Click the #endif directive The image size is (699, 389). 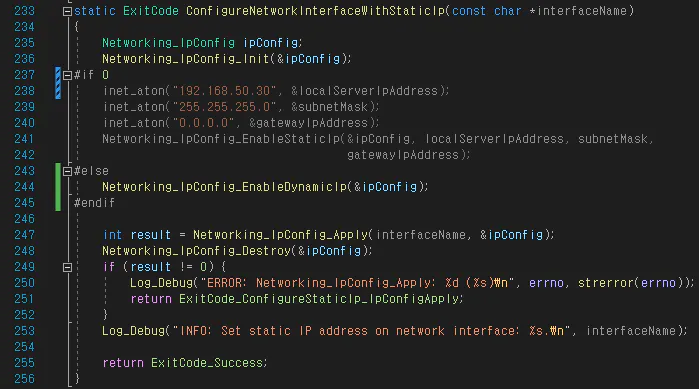coord(94,203)
